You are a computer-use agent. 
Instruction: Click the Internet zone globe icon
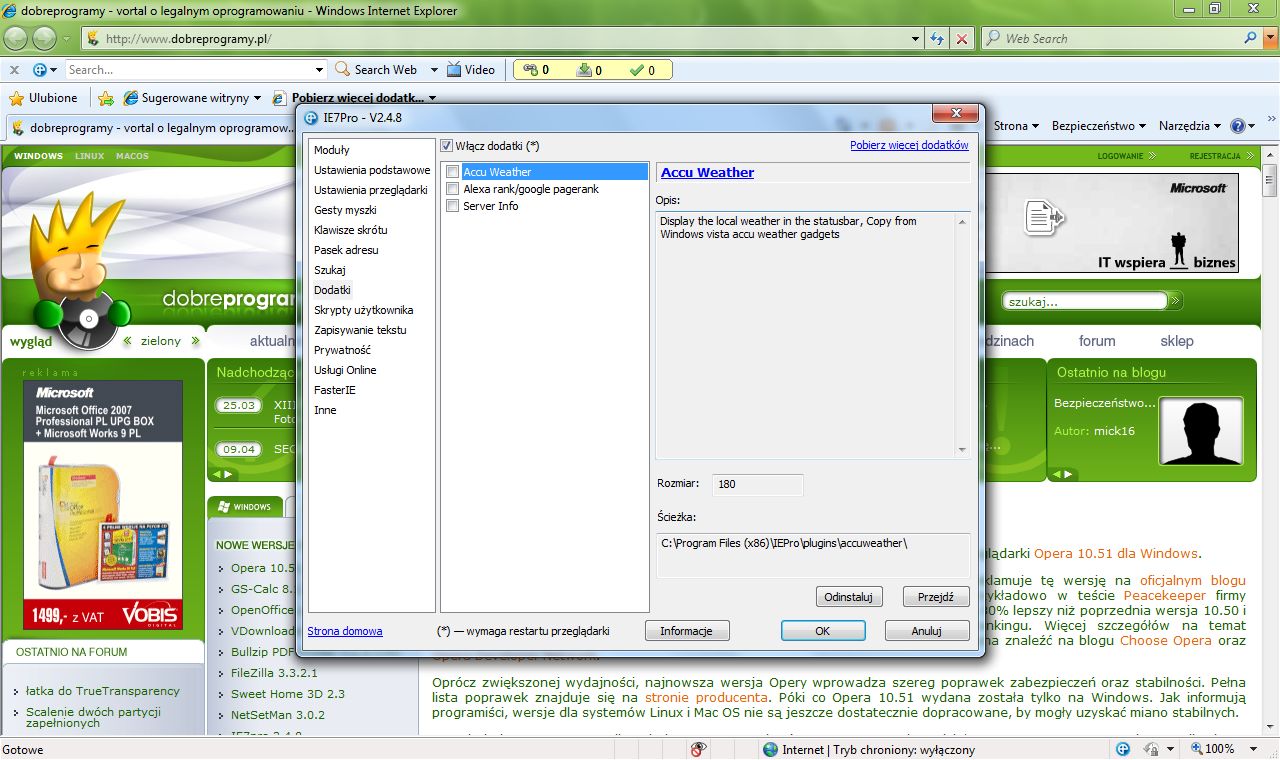tap(770, 749)
